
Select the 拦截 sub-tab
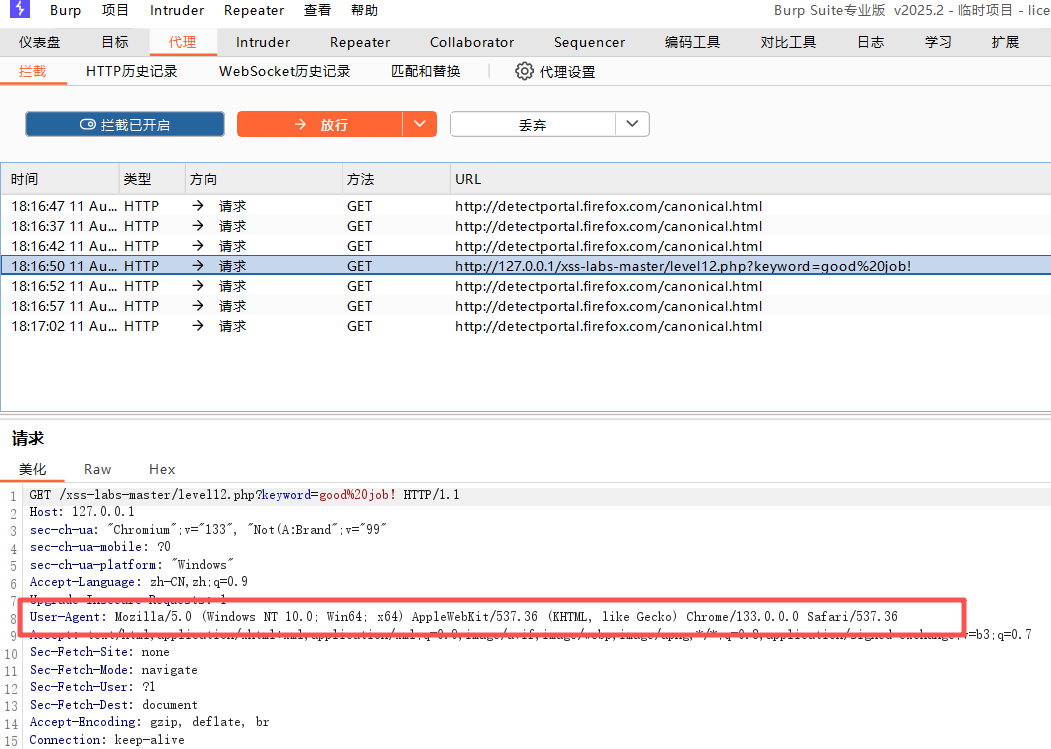click(x=33, y=71)
